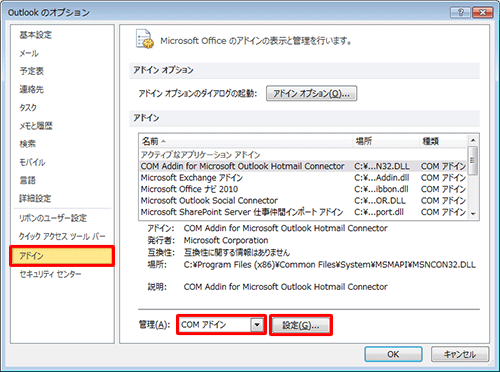Close the Outlook のオプション dialog

(482, 13)
